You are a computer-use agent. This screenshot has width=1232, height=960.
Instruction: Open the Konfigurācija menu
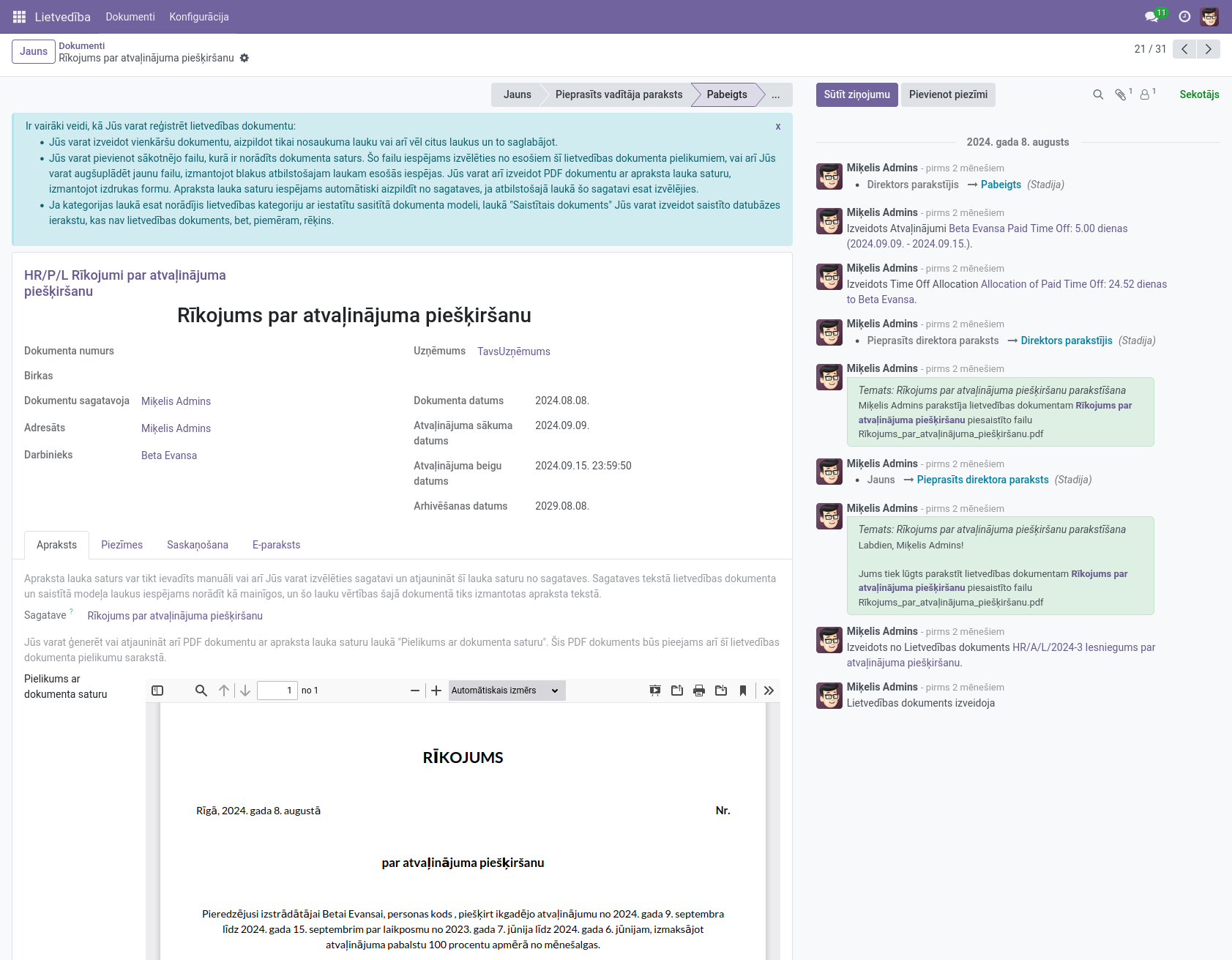[199, 17]
